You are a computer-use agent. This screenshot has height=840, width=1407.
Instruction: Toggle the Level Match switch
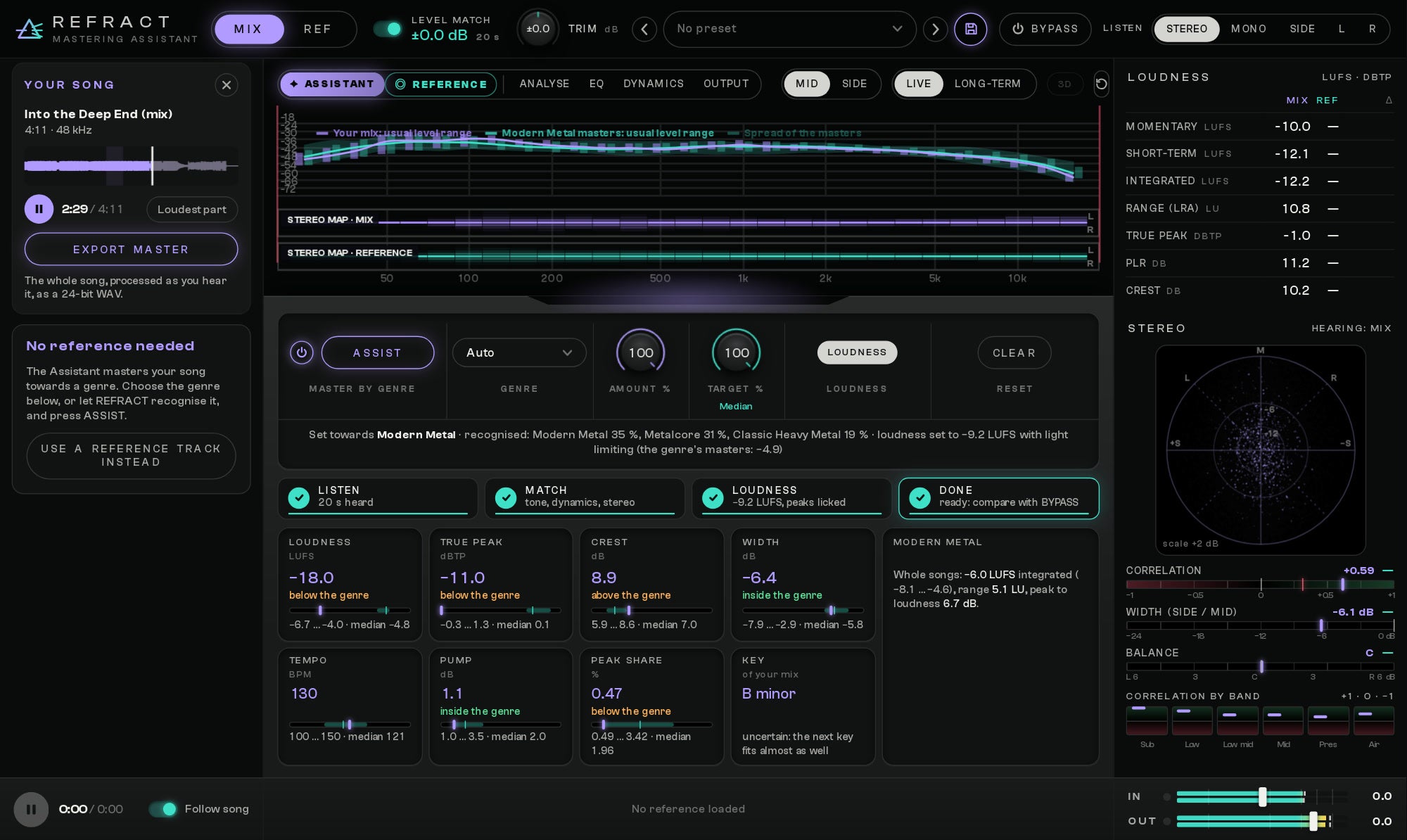pos(388,29)
